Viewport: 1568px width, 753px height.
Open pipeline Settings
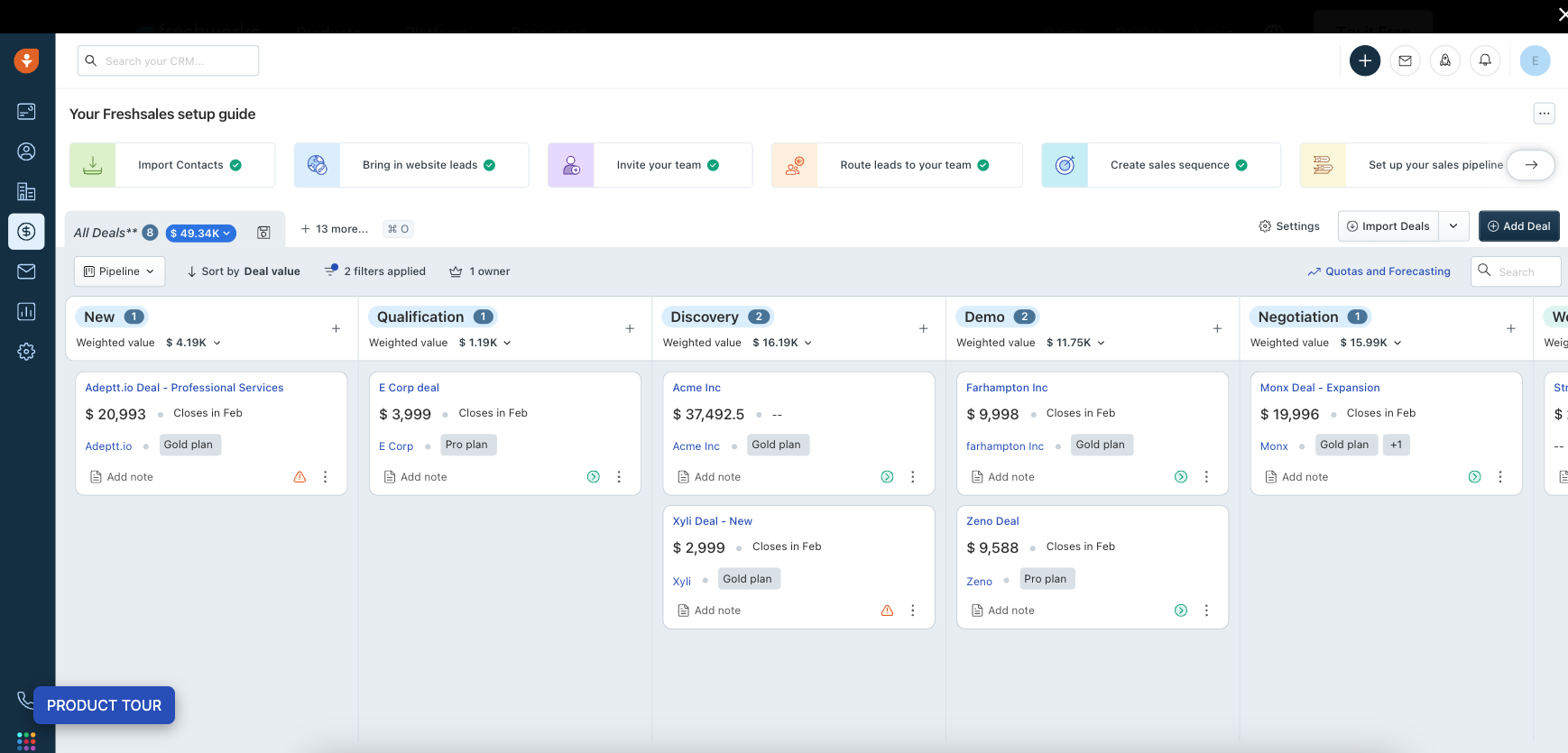(1289, 226)
